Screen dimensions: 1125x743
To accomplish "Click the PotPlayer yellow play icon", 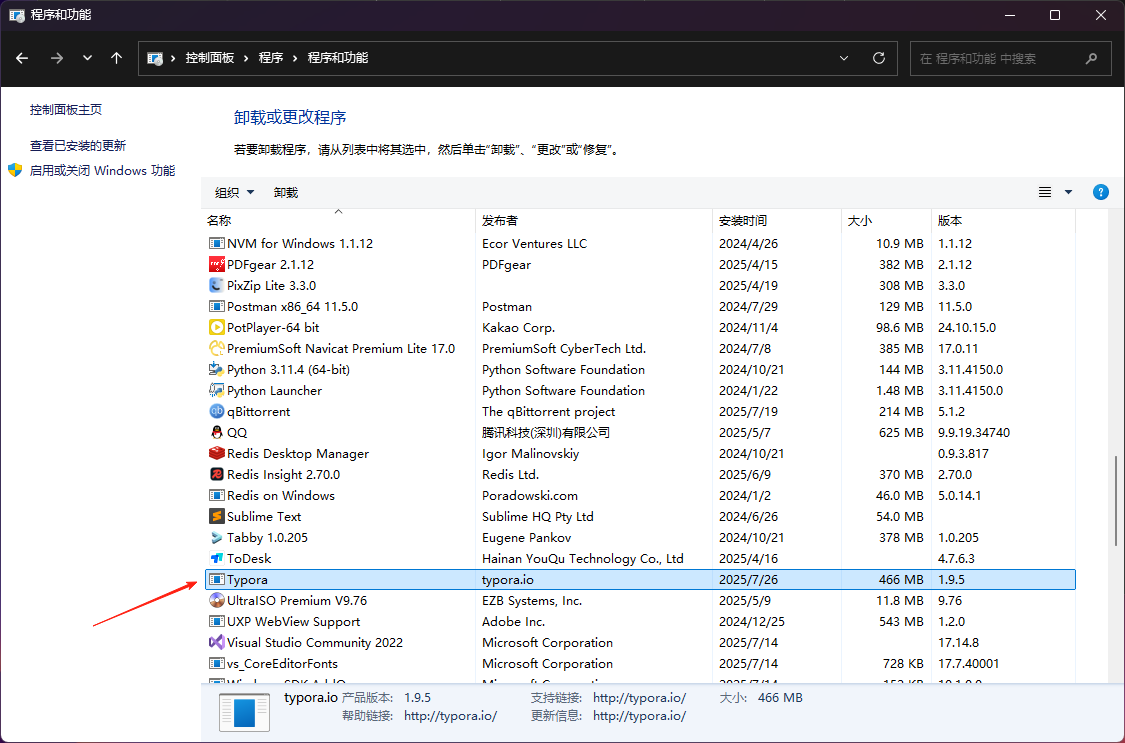I will (216, 327).
